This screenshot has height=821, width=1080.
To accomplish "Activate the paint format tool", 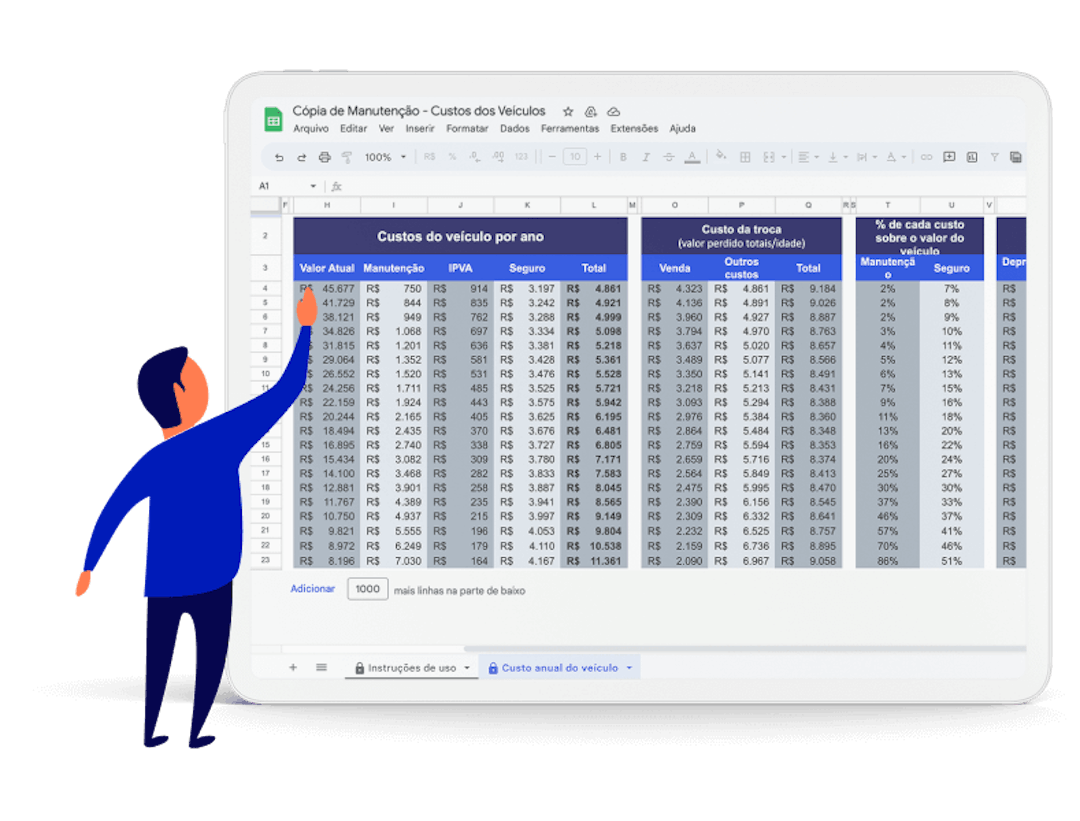I will (347, 157).
